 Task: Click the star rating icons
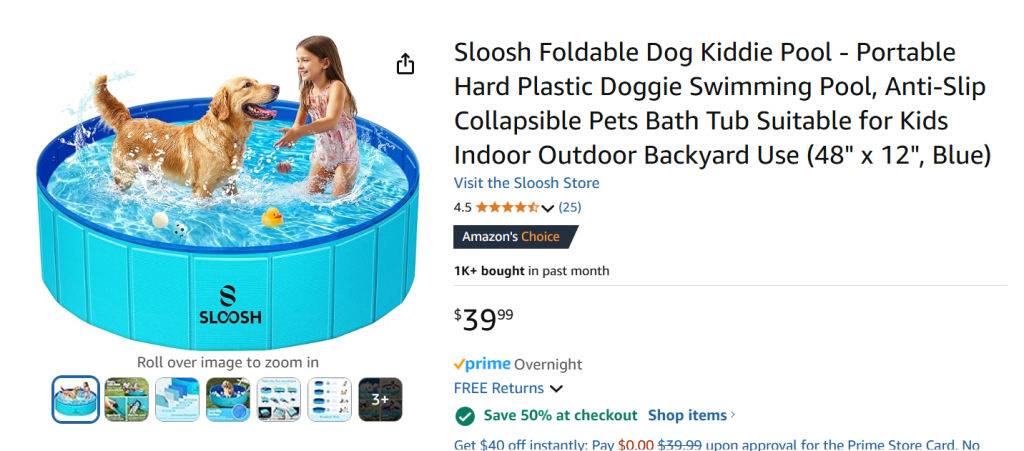[507, 208]
